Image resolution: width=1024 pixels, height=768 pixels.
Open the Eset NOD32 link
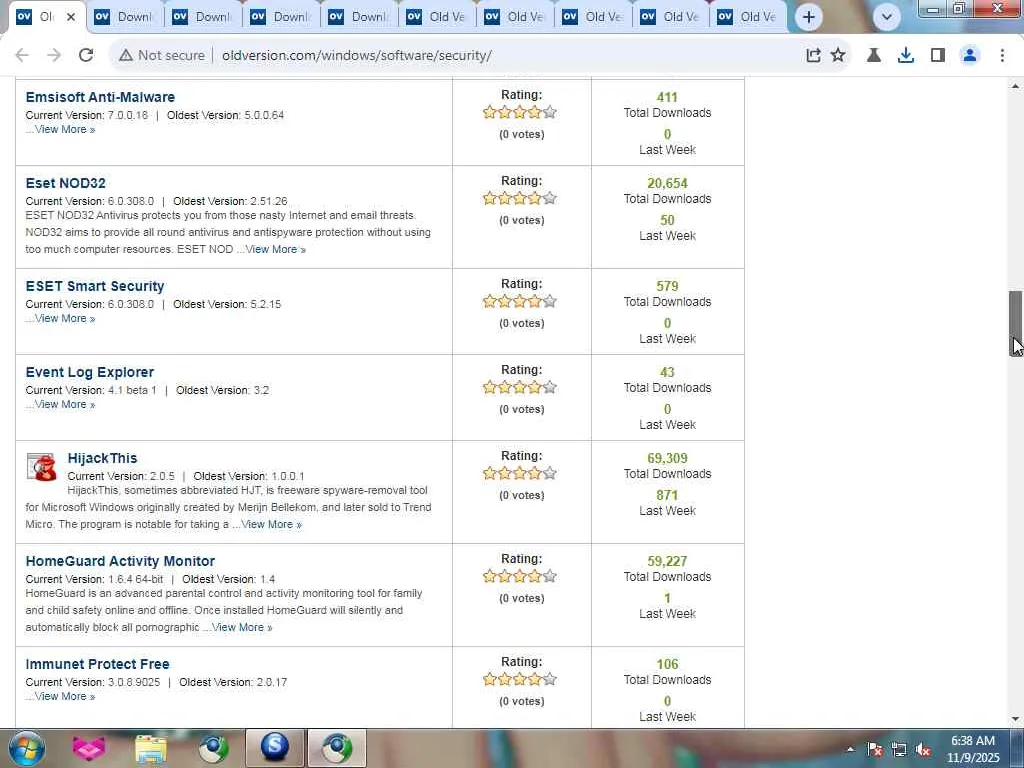65,183
